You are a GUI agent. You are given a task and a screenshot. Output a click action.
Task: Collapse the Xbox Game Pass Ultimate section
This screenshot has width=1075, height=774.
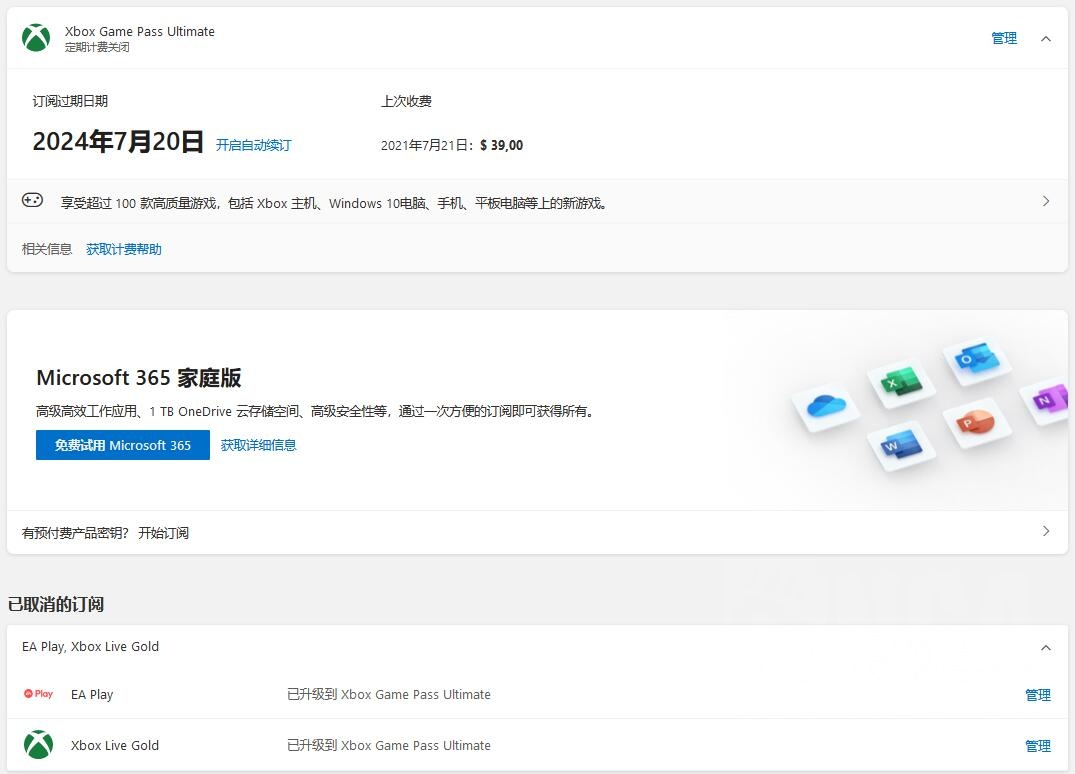(1046, 38)
